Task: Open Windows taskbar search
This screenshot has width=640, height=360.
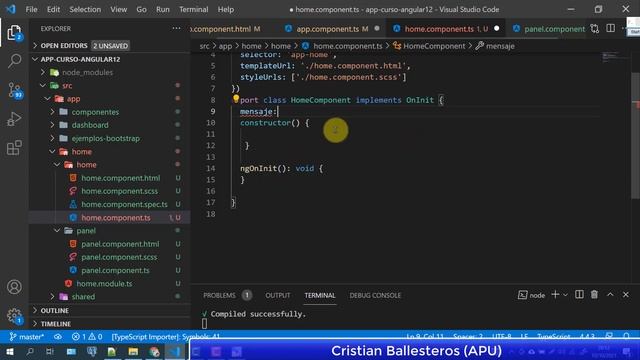Action: pyautogui.click(x=30, y=351)
